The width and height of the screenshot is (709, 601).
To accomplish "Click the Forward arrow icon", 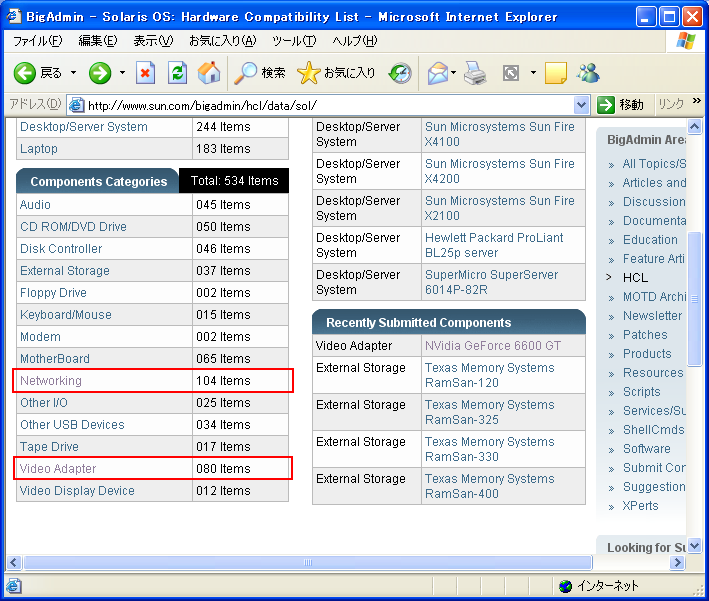I will tap(100, 73).
